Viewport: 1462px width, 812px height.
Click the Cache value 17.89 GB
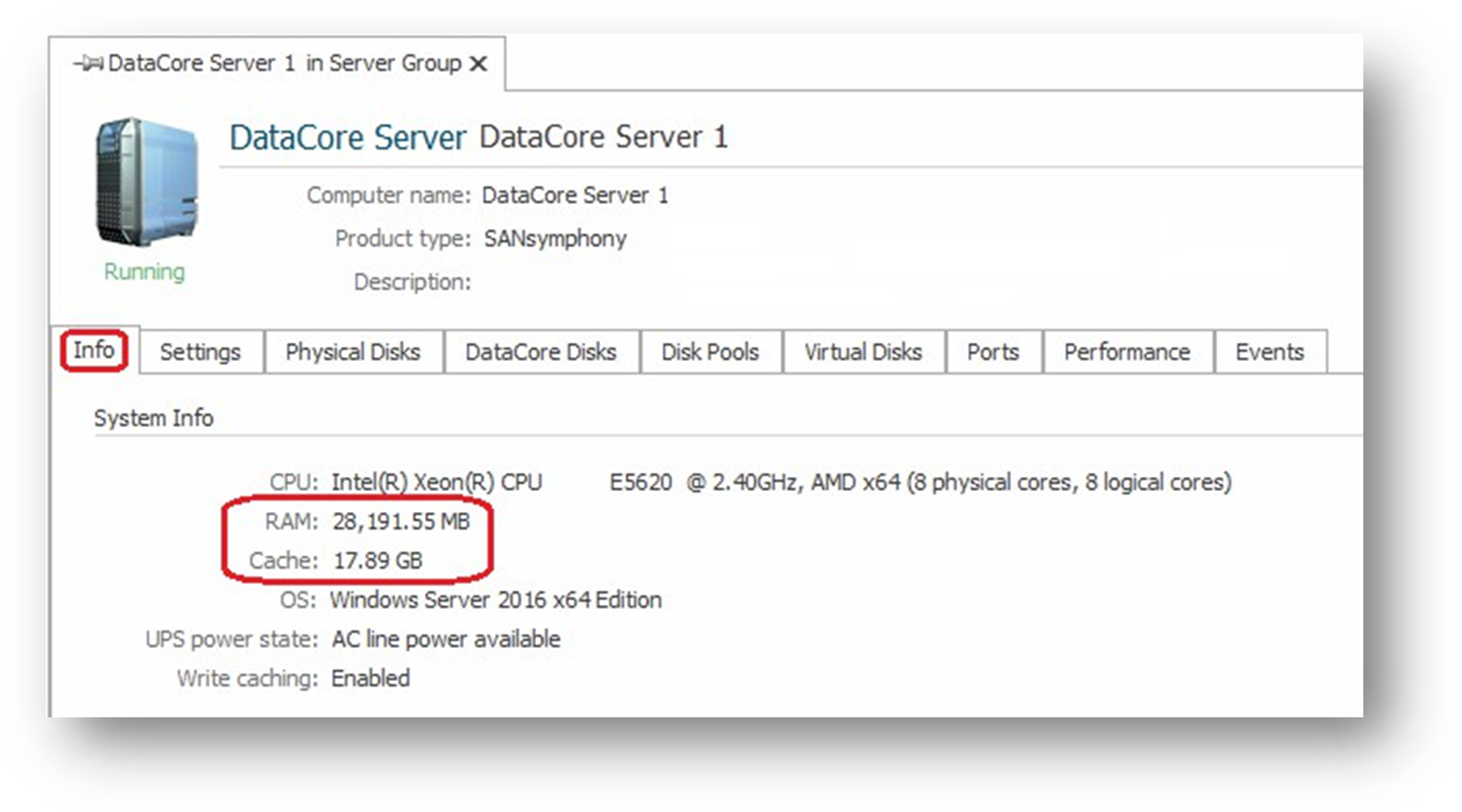click(x=377, y=561)
